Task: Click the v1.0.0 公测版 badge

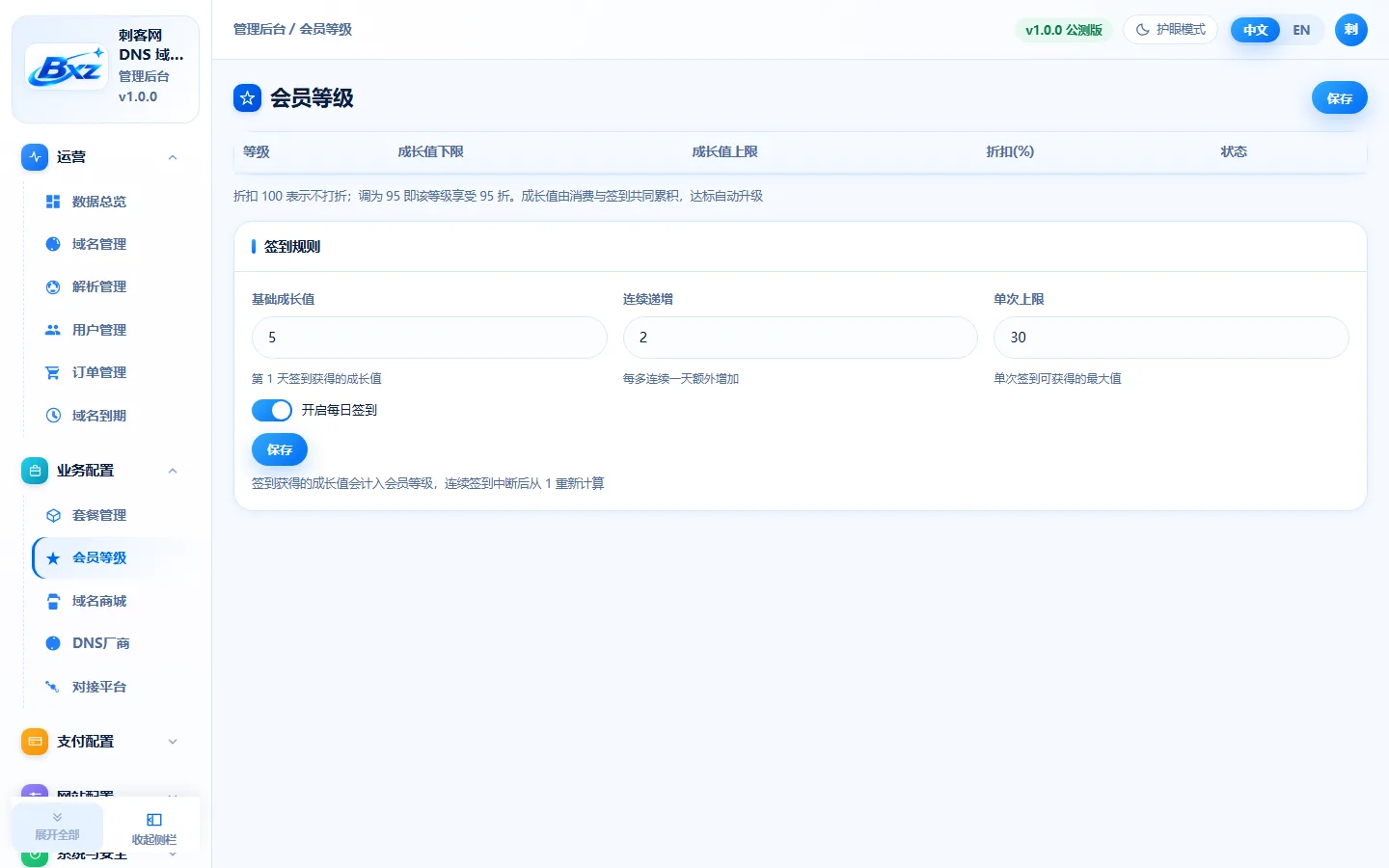Action: tap(1064, 30)
